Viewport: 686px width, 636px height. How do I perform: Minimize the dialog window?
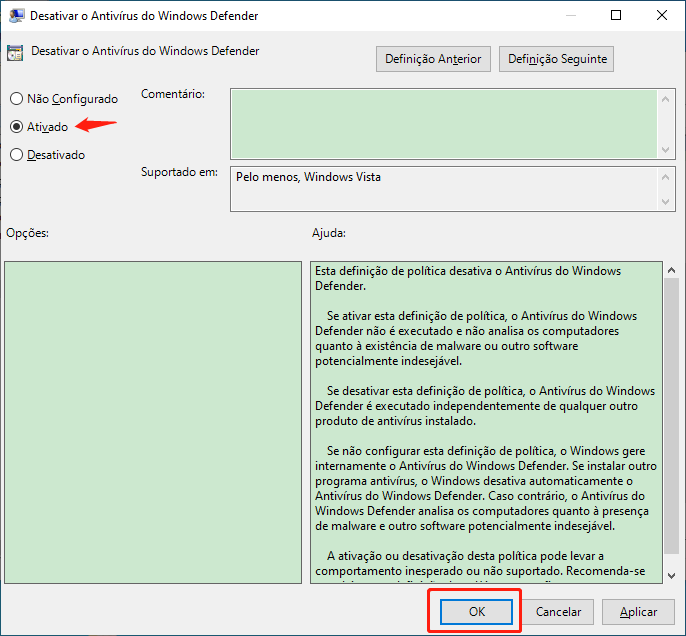[570, 15]
